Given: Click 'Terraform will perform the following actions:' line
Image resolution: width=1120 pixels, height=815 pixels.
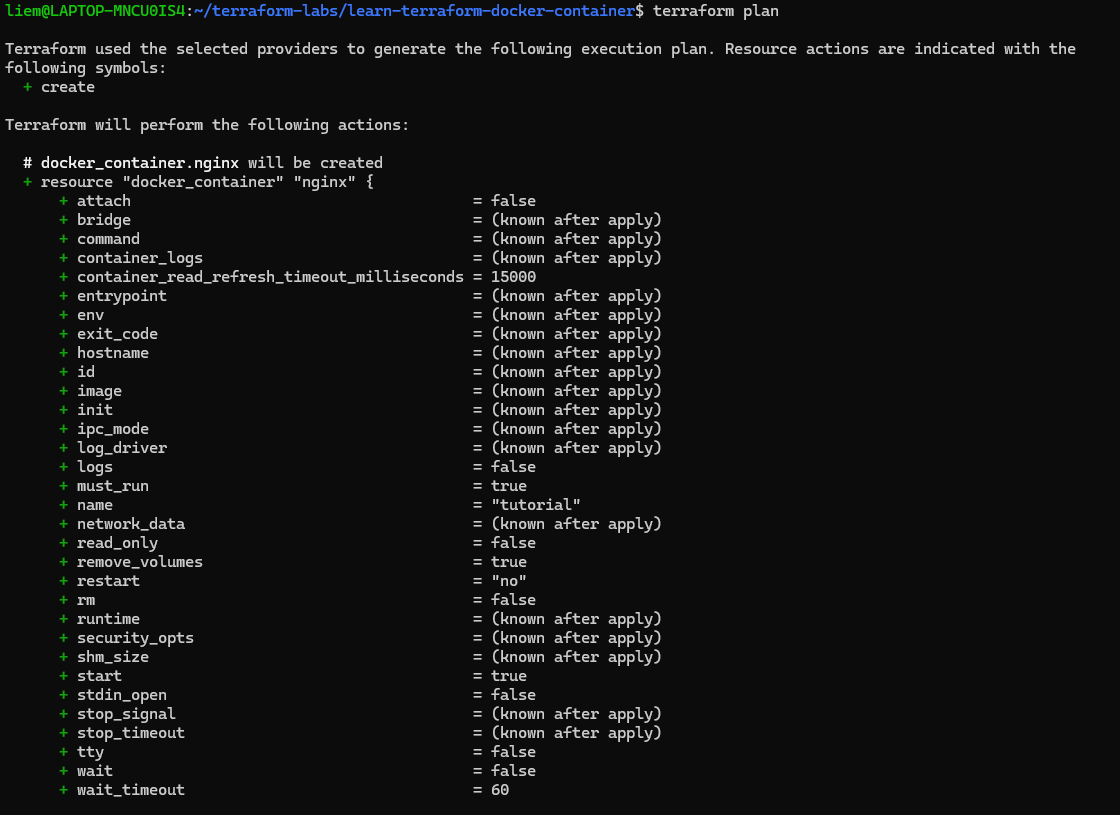Looking at the screenshot, I should click(x=207, y=125).
